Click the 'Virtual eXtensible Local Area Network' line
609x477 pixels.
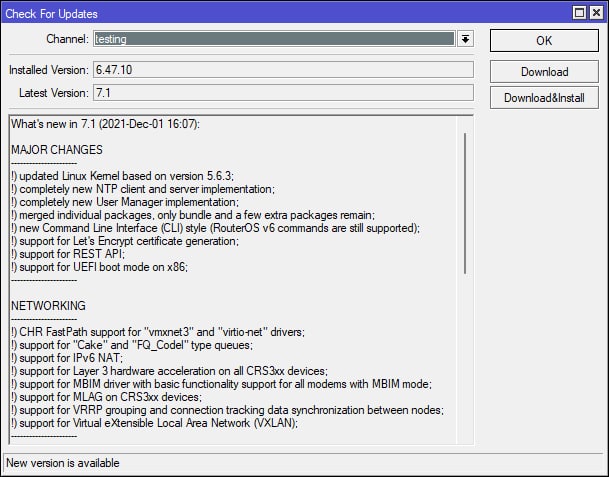tap(154, 423)
